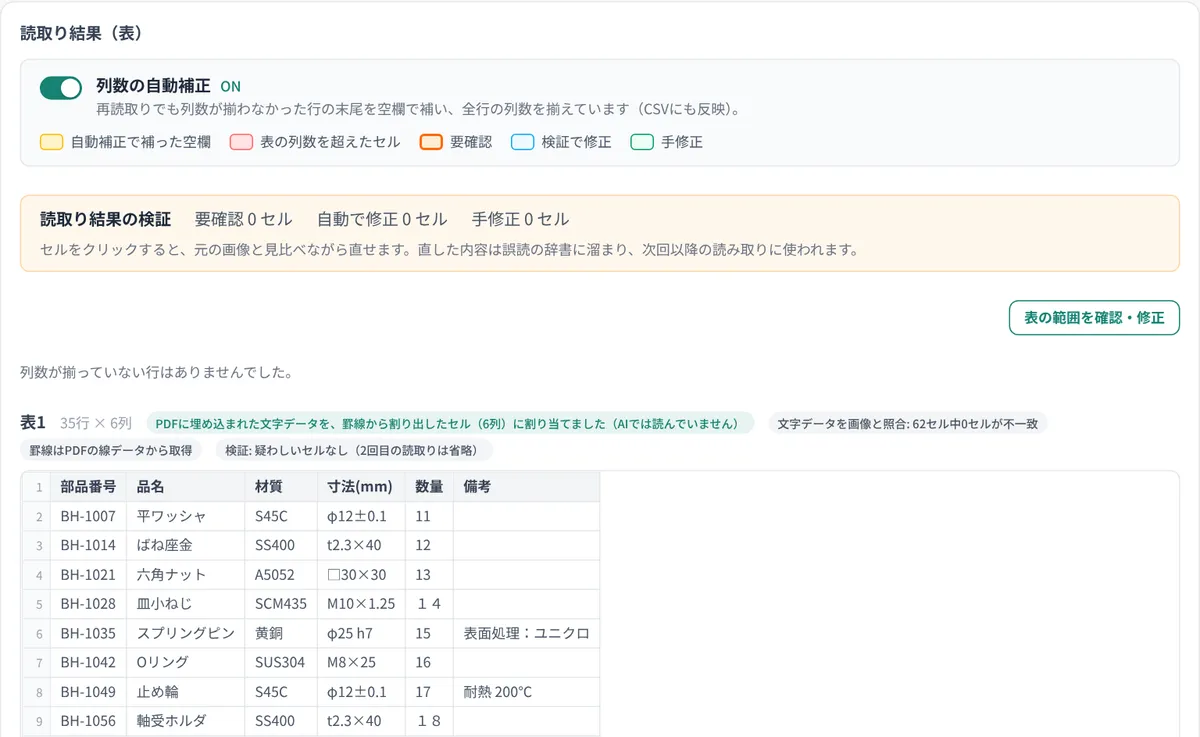Viewport: 1200px width, 737px height.
Task: Select the 部品番号 column header
Action: [87, 487]
